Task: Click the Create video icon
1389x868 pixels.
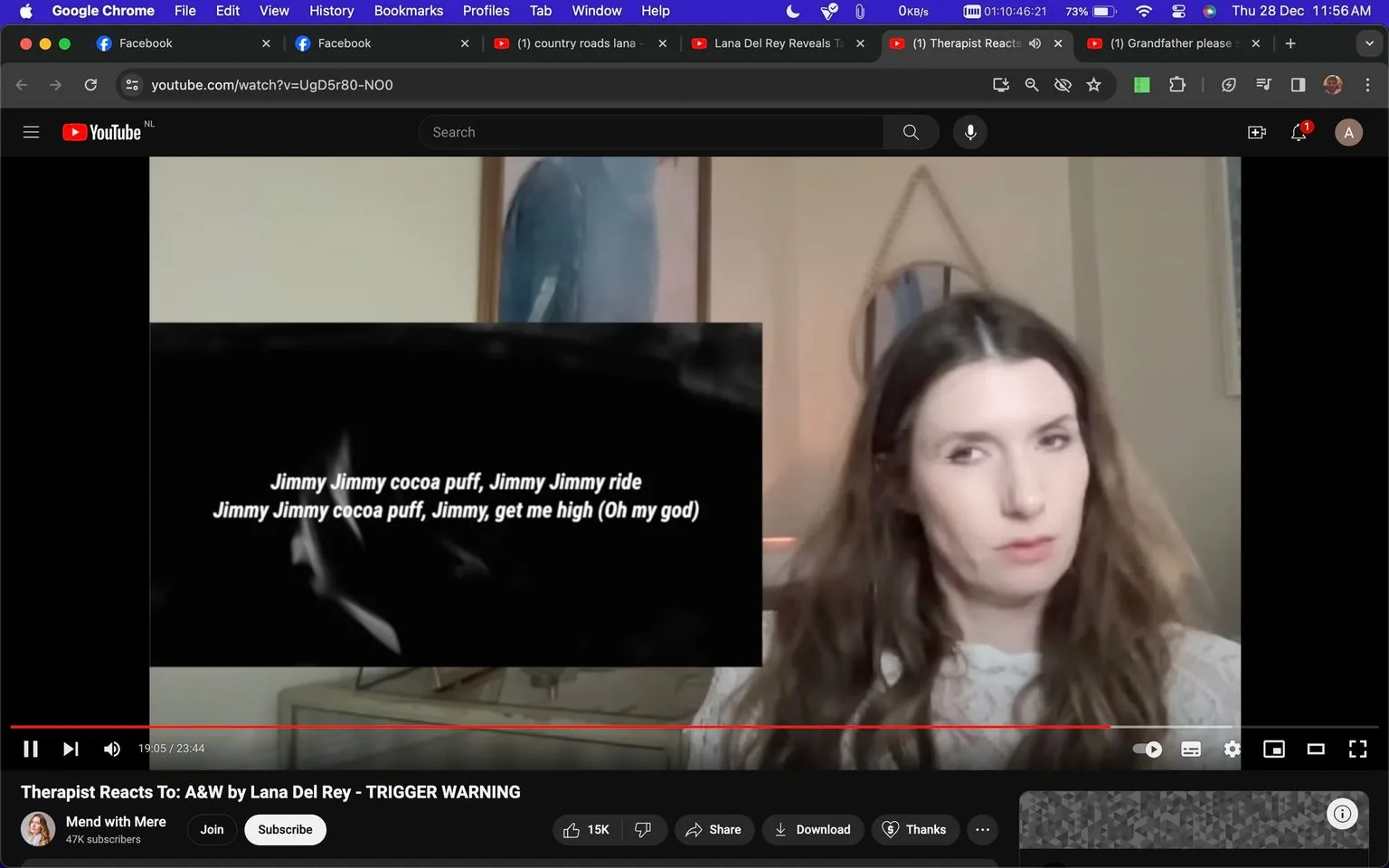Action: (1256, 132)
